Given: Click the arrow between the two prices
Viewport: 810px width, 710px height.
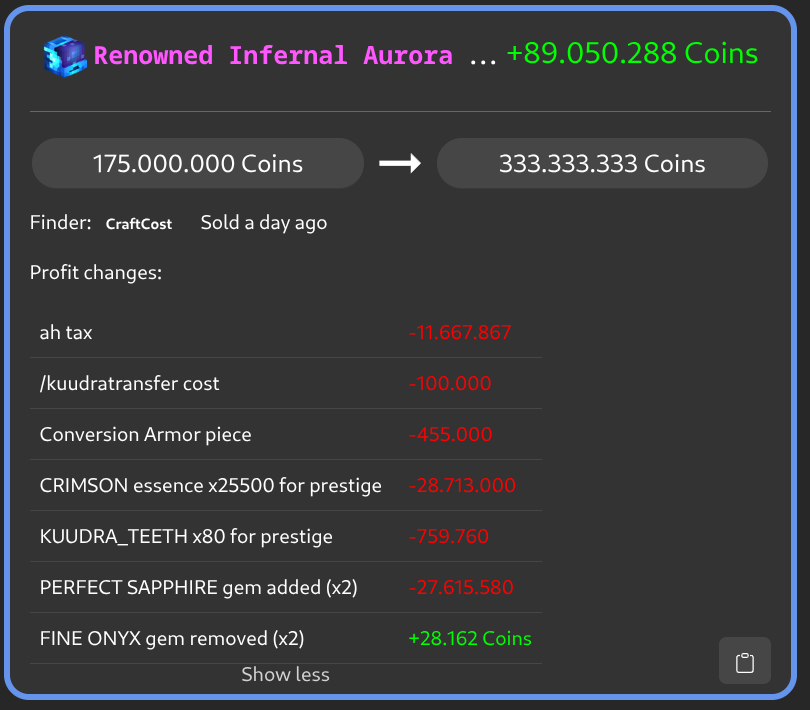Looking at the screenshot, I should click(x=400, y=164).
